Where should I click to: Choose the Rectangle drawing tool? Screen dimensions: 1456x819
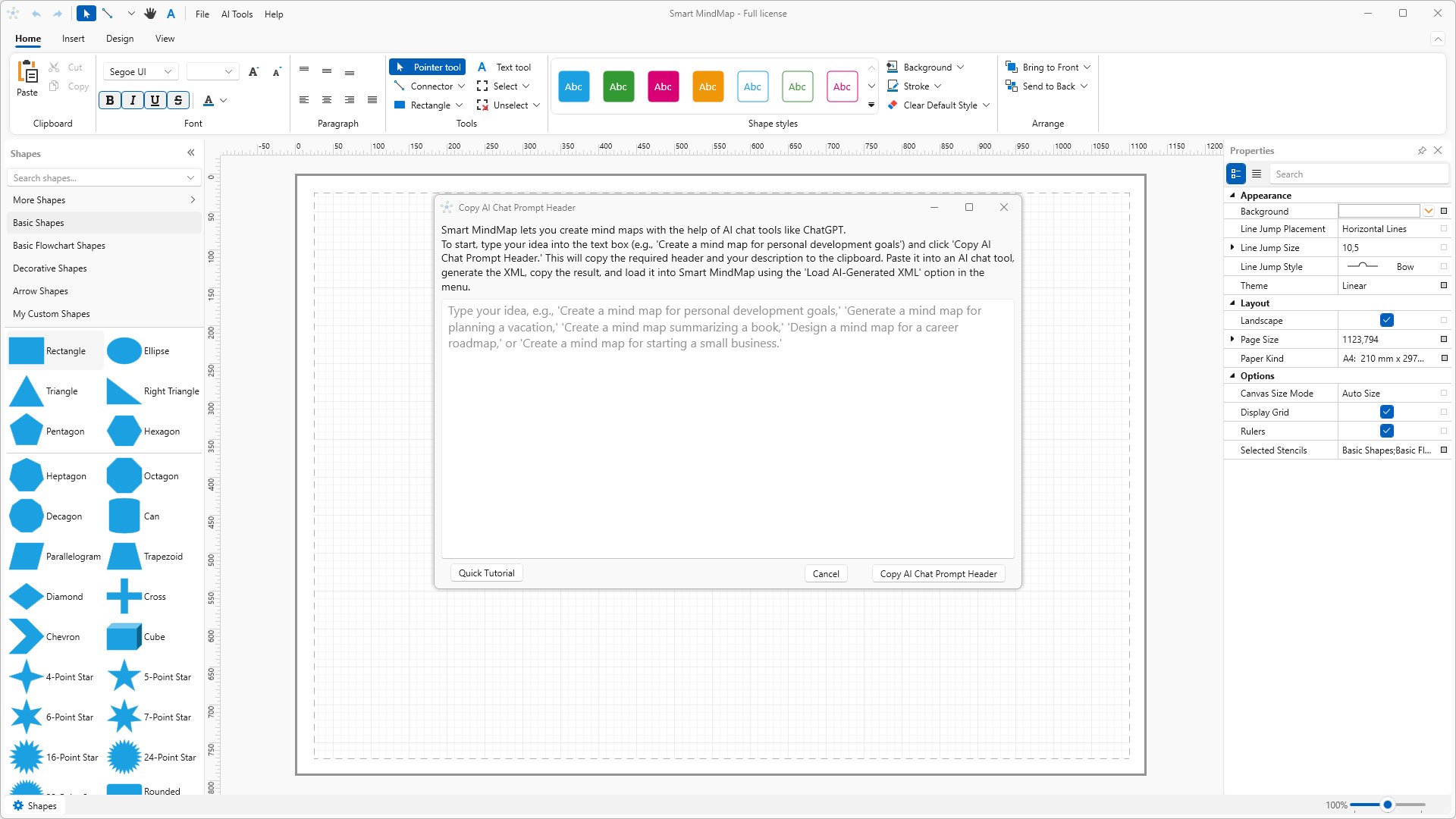coord(428,105)
